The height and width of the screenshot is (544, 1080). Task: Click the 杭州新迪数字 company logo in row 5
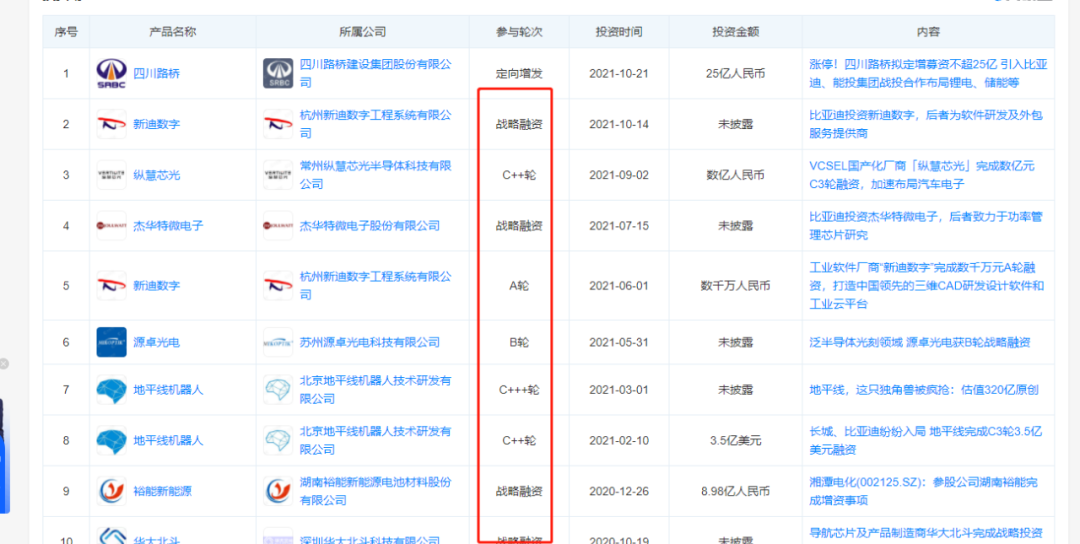pos(278,285)
